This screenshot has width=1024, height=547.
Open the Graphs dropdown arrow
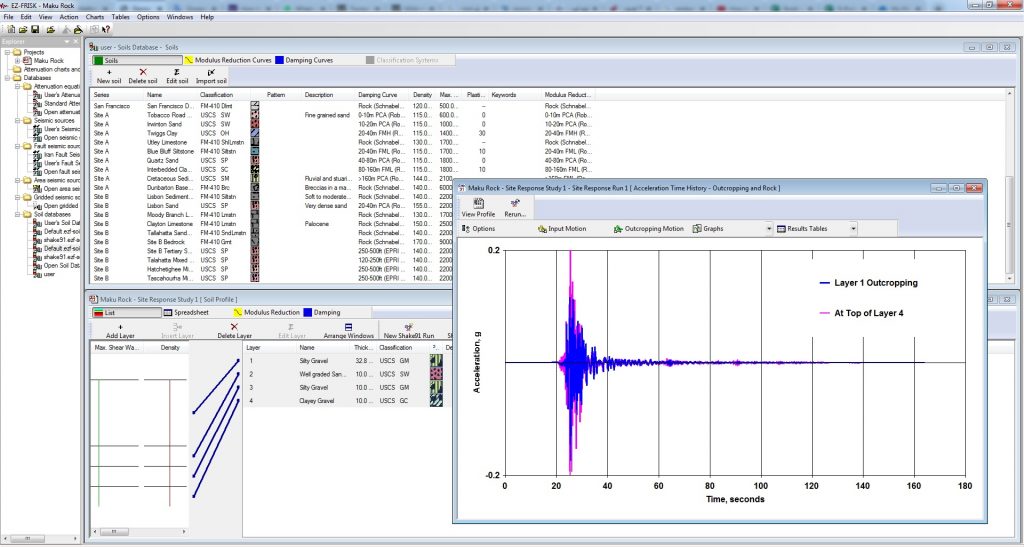pos(769,228)
